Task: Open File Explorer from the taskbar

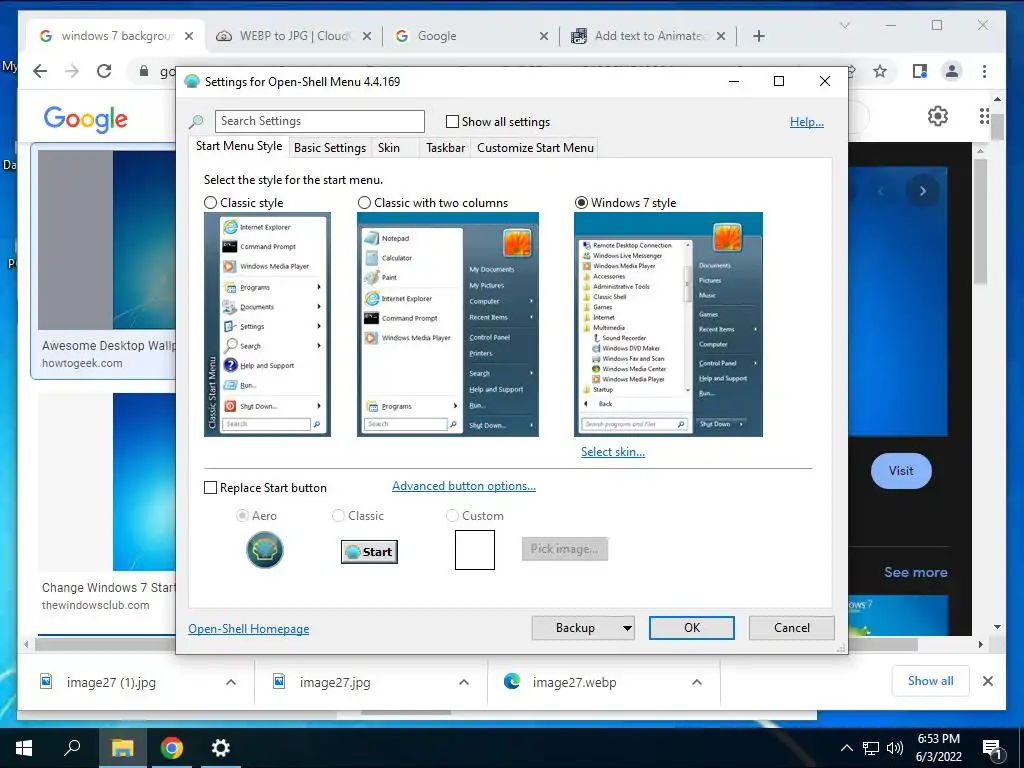Action: (122, 748)
